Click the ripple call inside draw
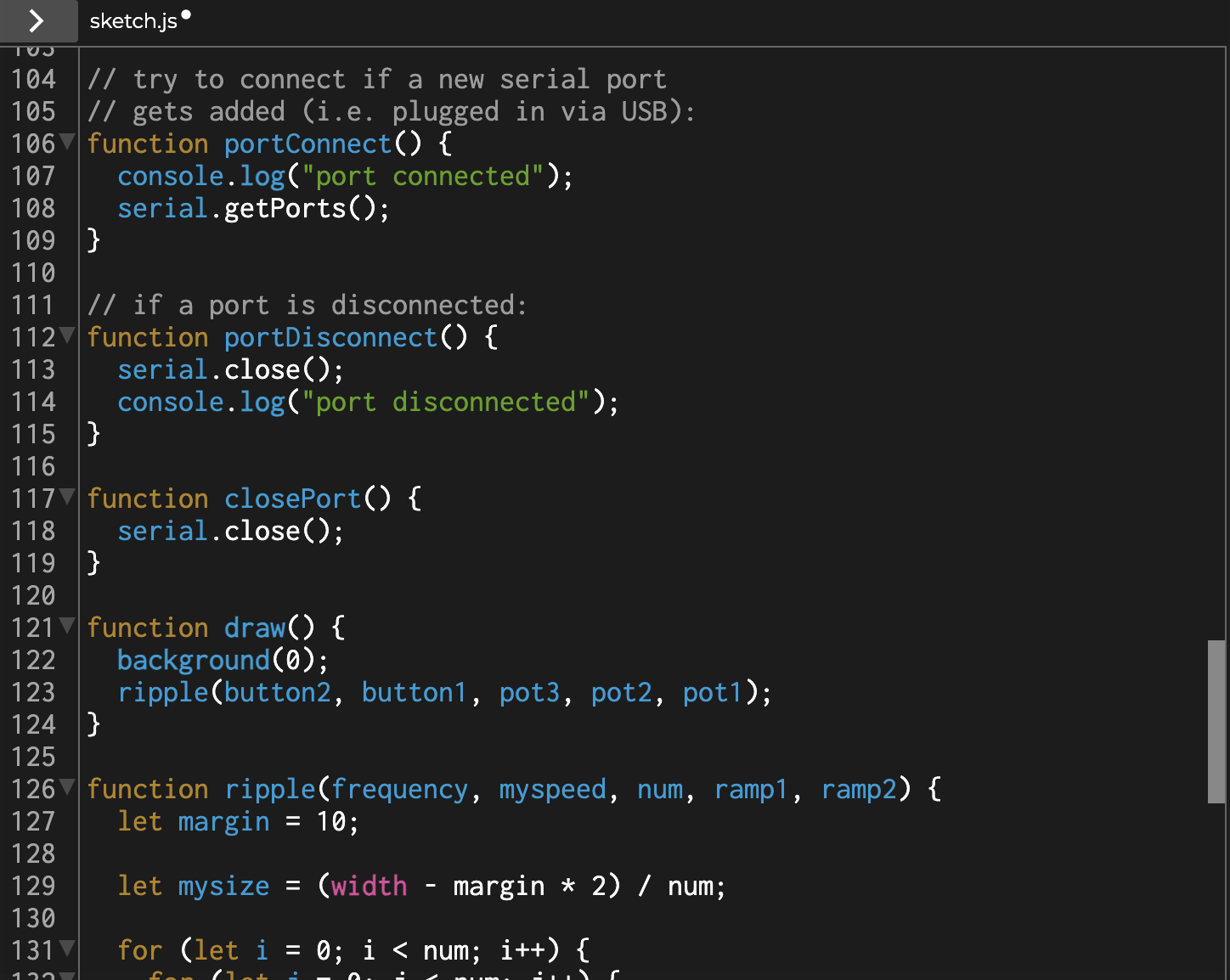1230x980 pixels. click(164, 692)
